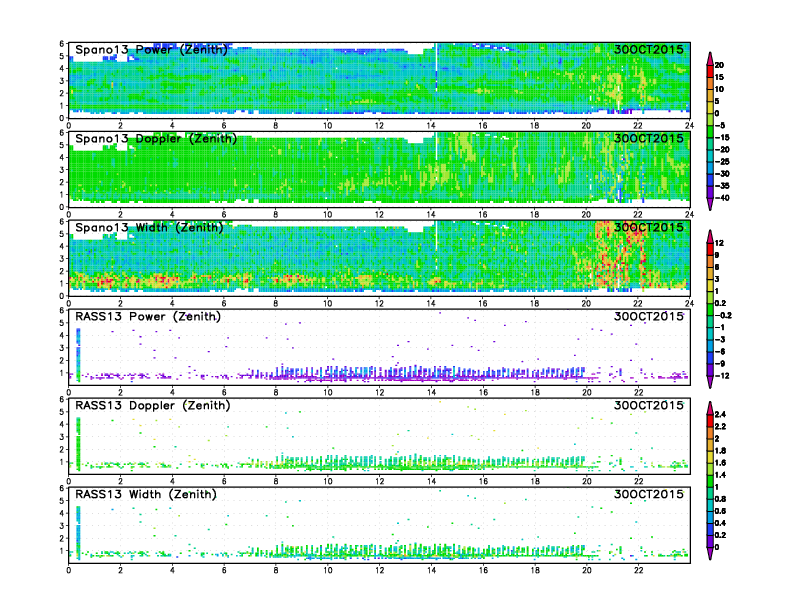The height and width of the screenshot is (612, 792).
Task: Click the 30OCT2015 date in Spano13 Power panel
Action: coord(649,49)
